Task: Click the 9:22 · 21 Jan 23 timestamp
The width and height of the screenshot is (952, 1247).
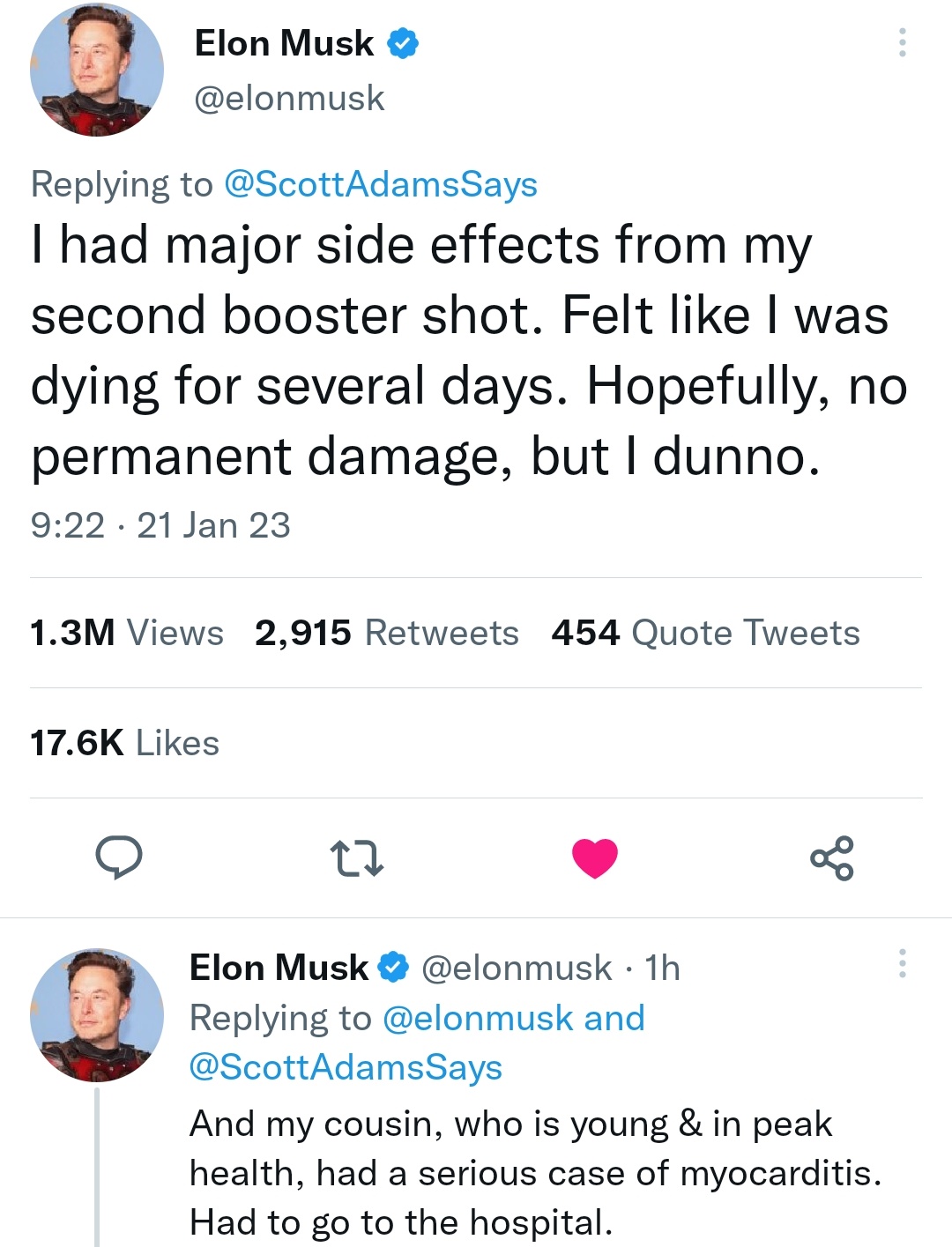Action: pyautogui.click(x=160, y=525)
